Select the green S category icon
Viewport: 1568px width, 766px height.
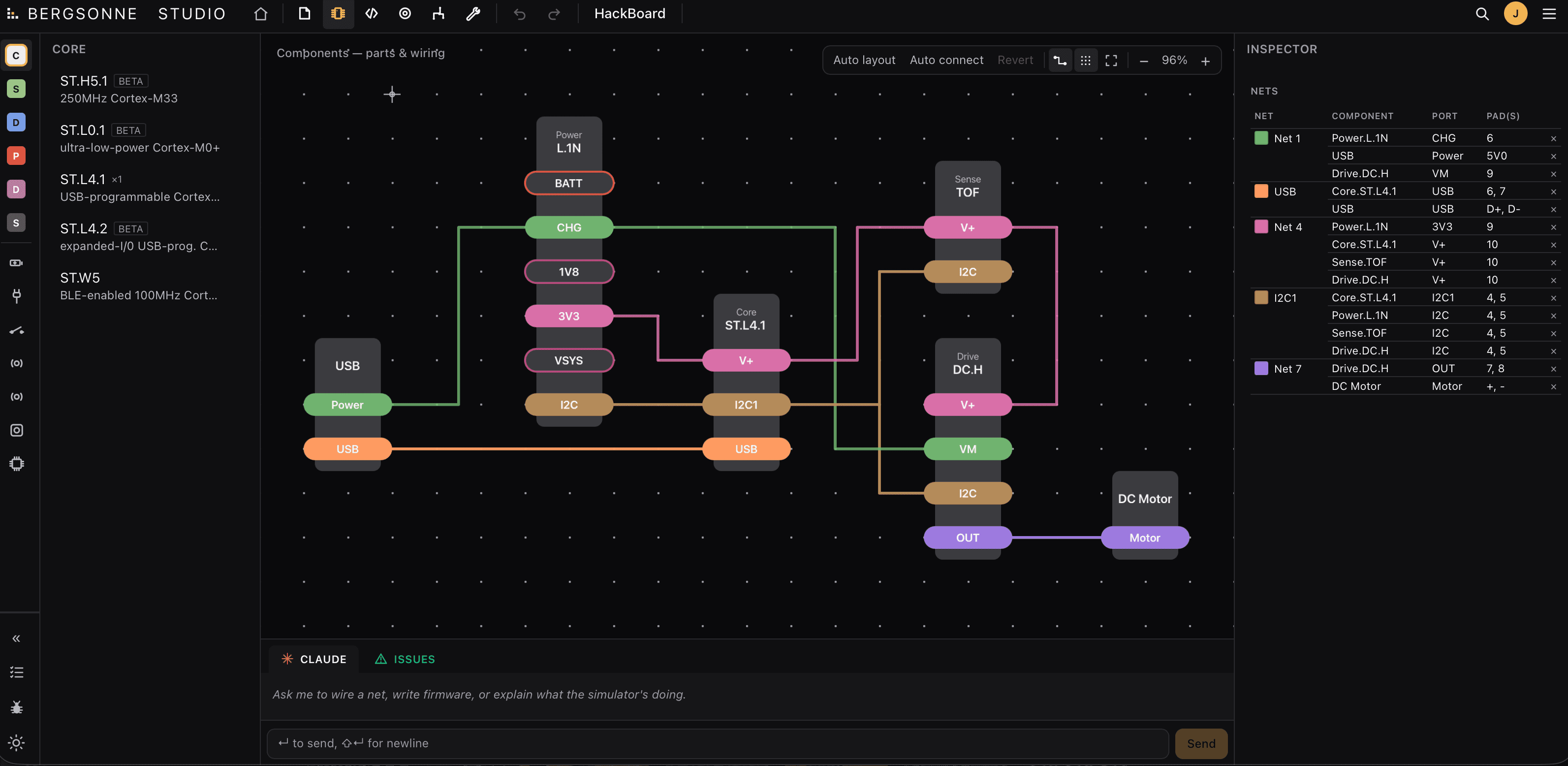point(16,89)
